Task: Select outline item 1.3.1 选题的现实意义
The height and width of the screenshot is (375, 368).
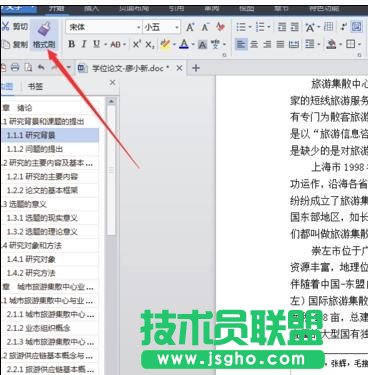Action: pos(50,218)
